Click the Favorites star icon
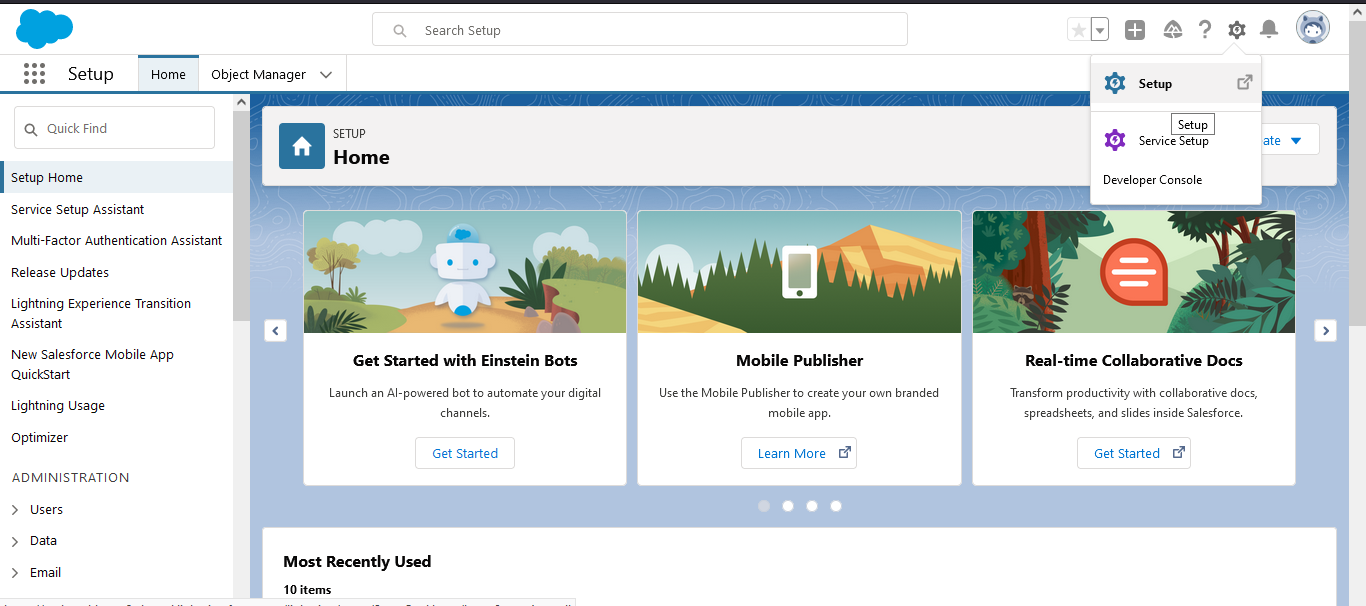 pyautogui.click(x=1078, y=30)
